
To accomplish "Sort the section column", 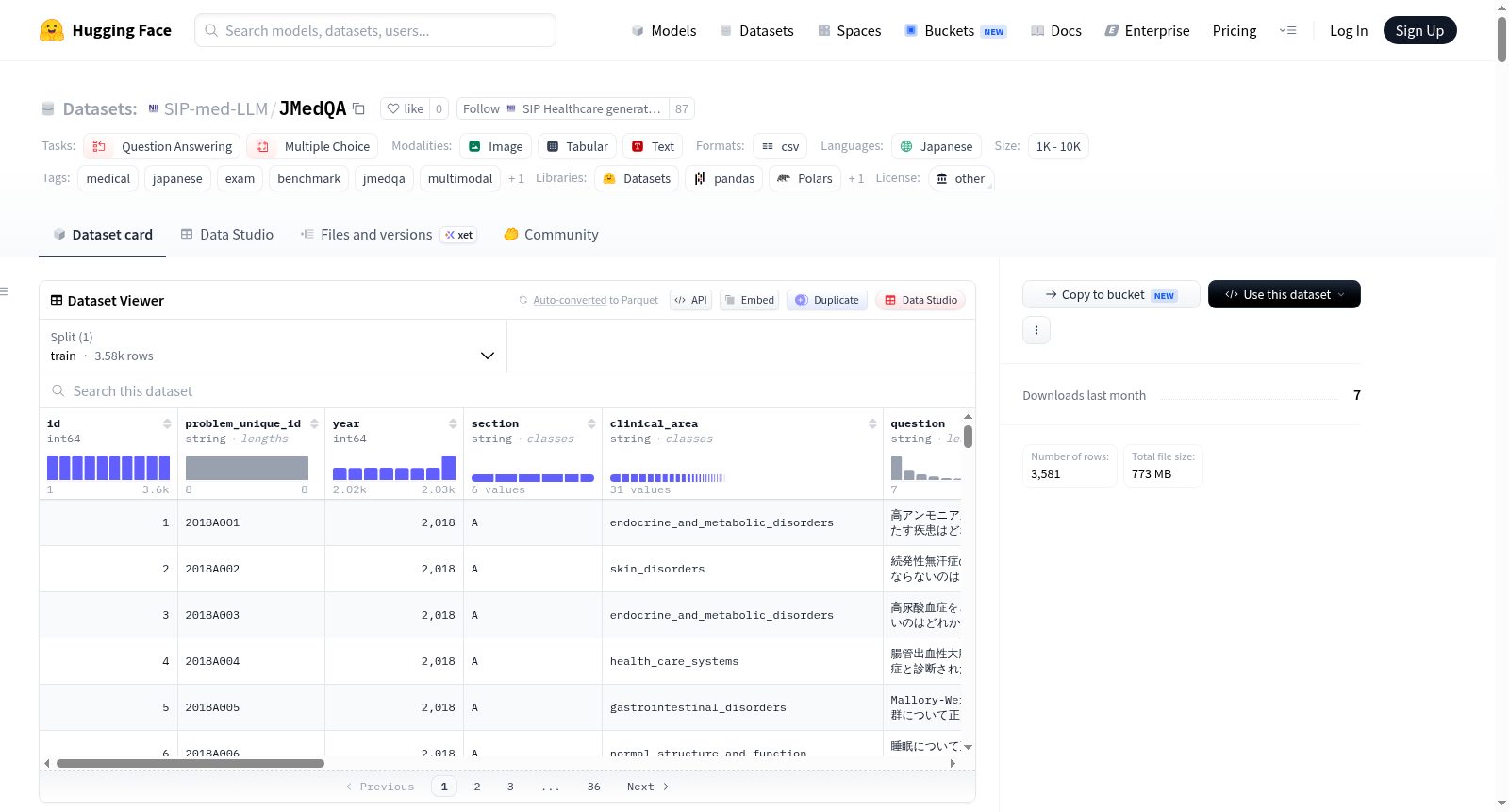I will pos(591,423).
